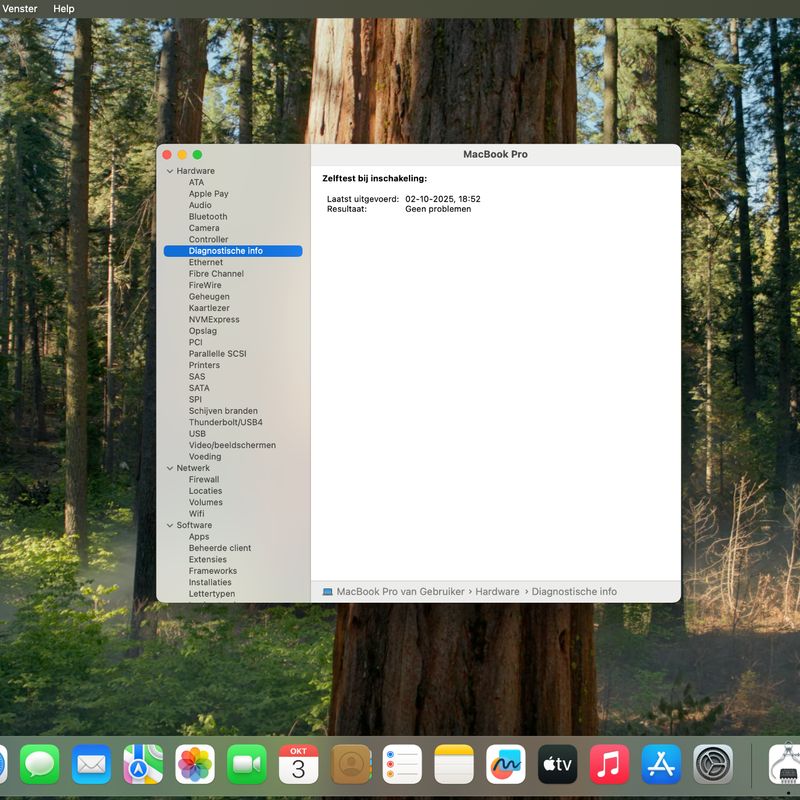Open the Music app icon
The image size is (800, 800).
(609, 765)
